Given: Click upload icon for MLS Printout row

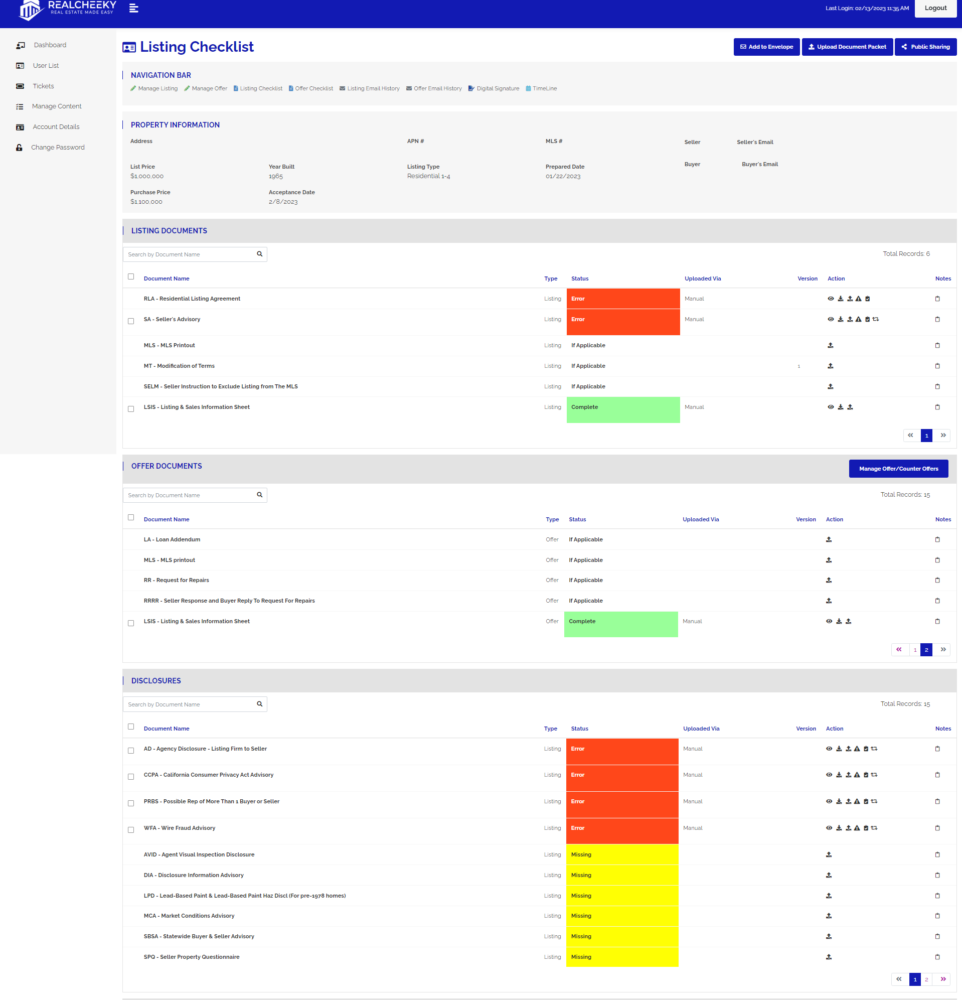Looking at the screenshot, I should (830, 345).
